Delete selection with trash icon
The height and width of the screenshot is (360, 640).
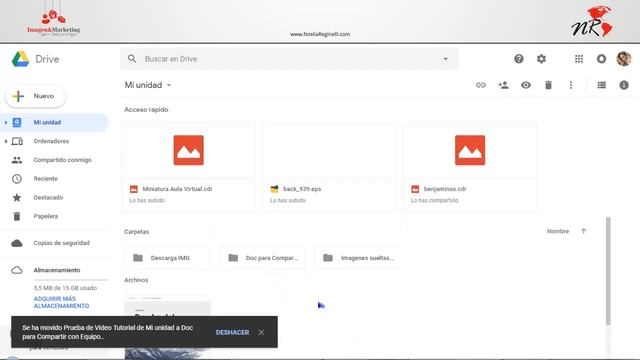tap(548, 85)
